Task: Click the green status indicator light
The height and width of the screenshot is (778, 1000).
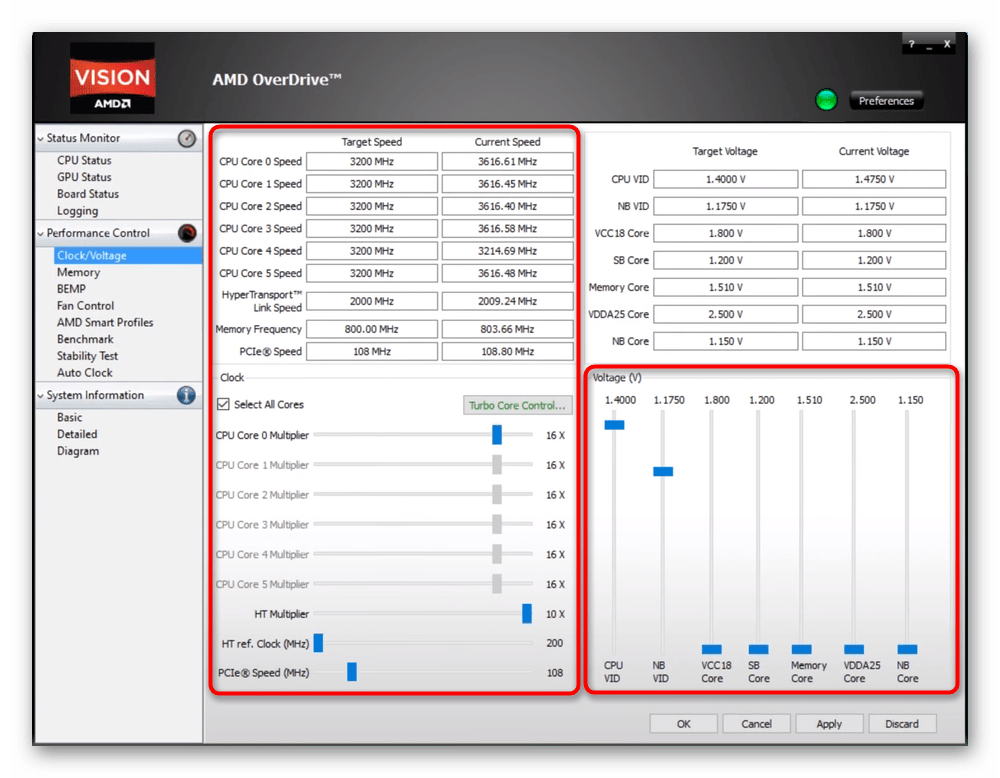Action: 826,100
